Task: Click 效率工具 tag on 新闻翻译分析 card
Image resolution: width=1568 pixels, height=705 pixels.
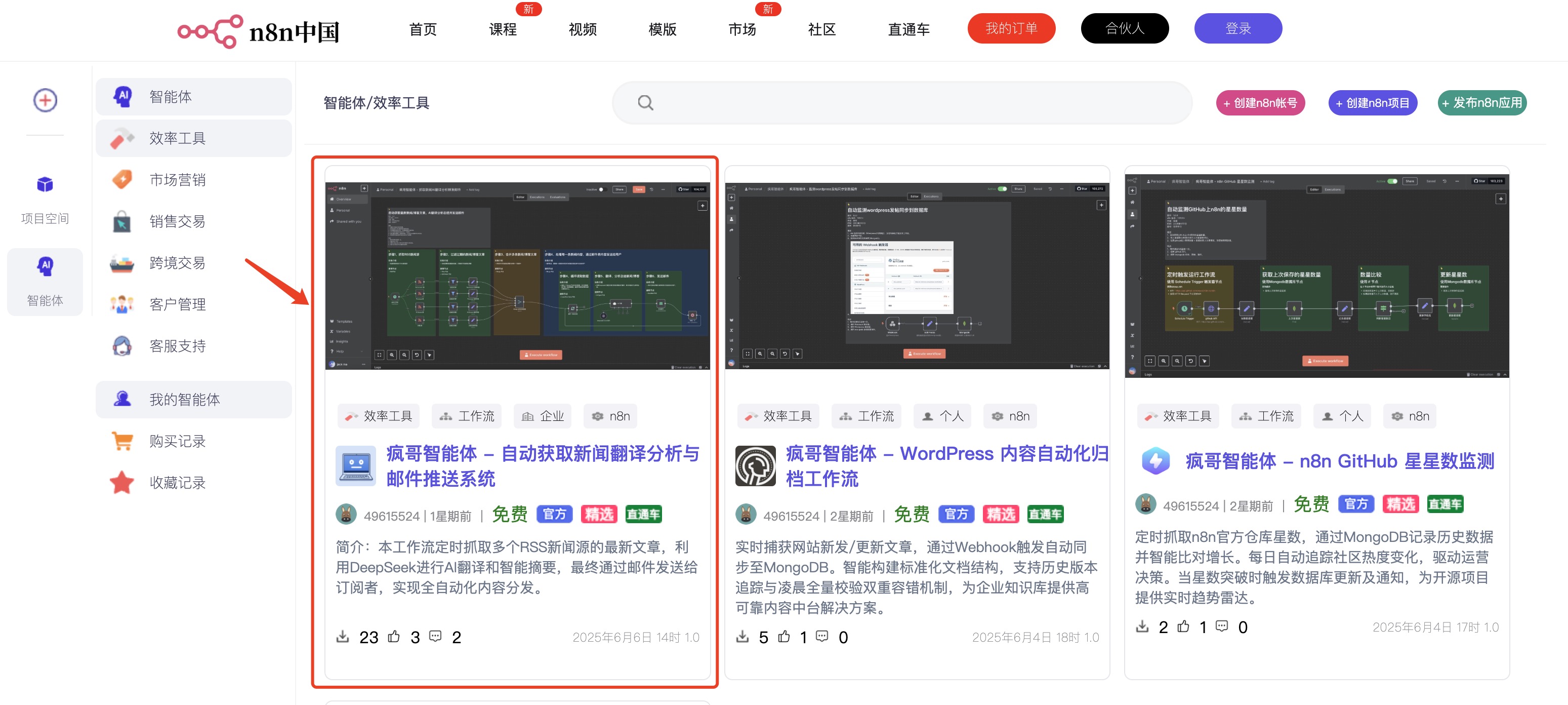Action: pos(378,416)
